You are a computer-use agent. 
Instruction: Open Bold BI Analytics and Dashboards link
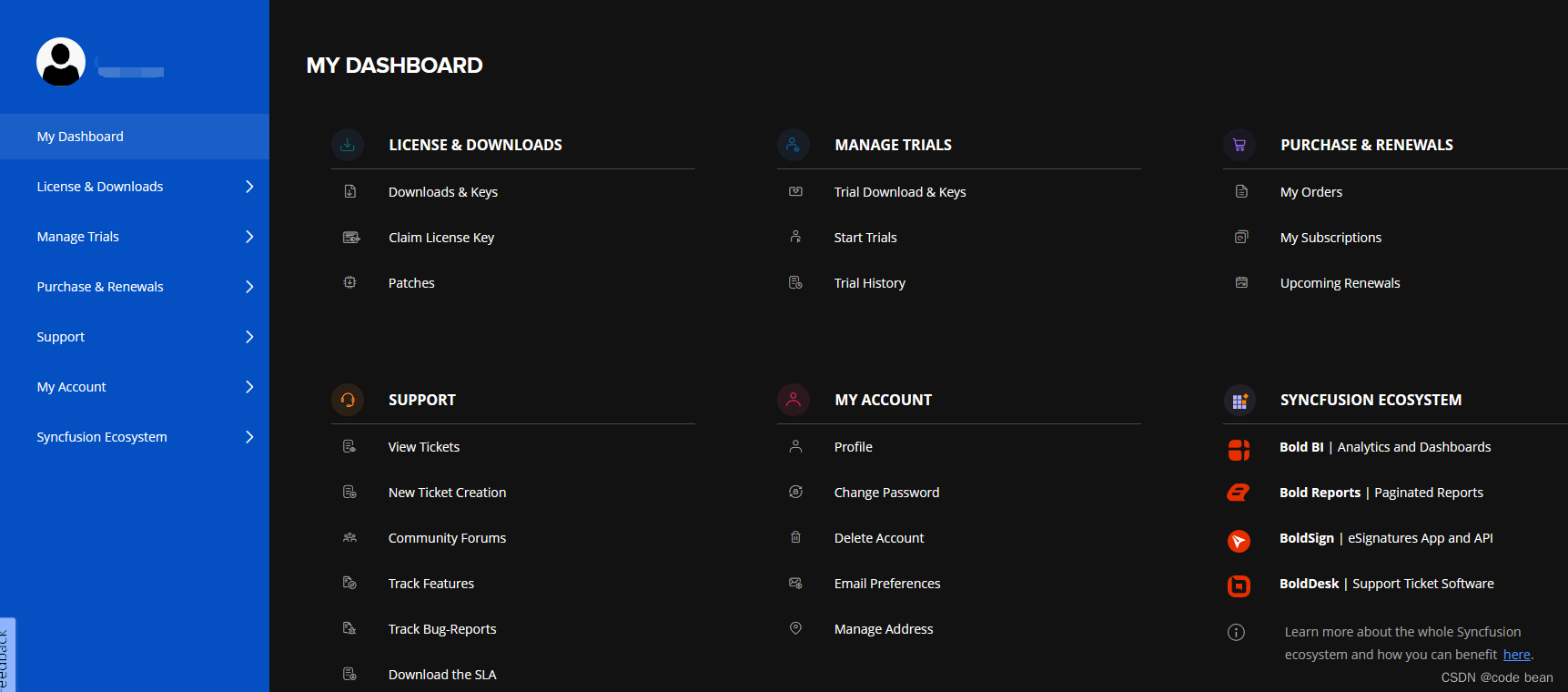[1385, 447]
